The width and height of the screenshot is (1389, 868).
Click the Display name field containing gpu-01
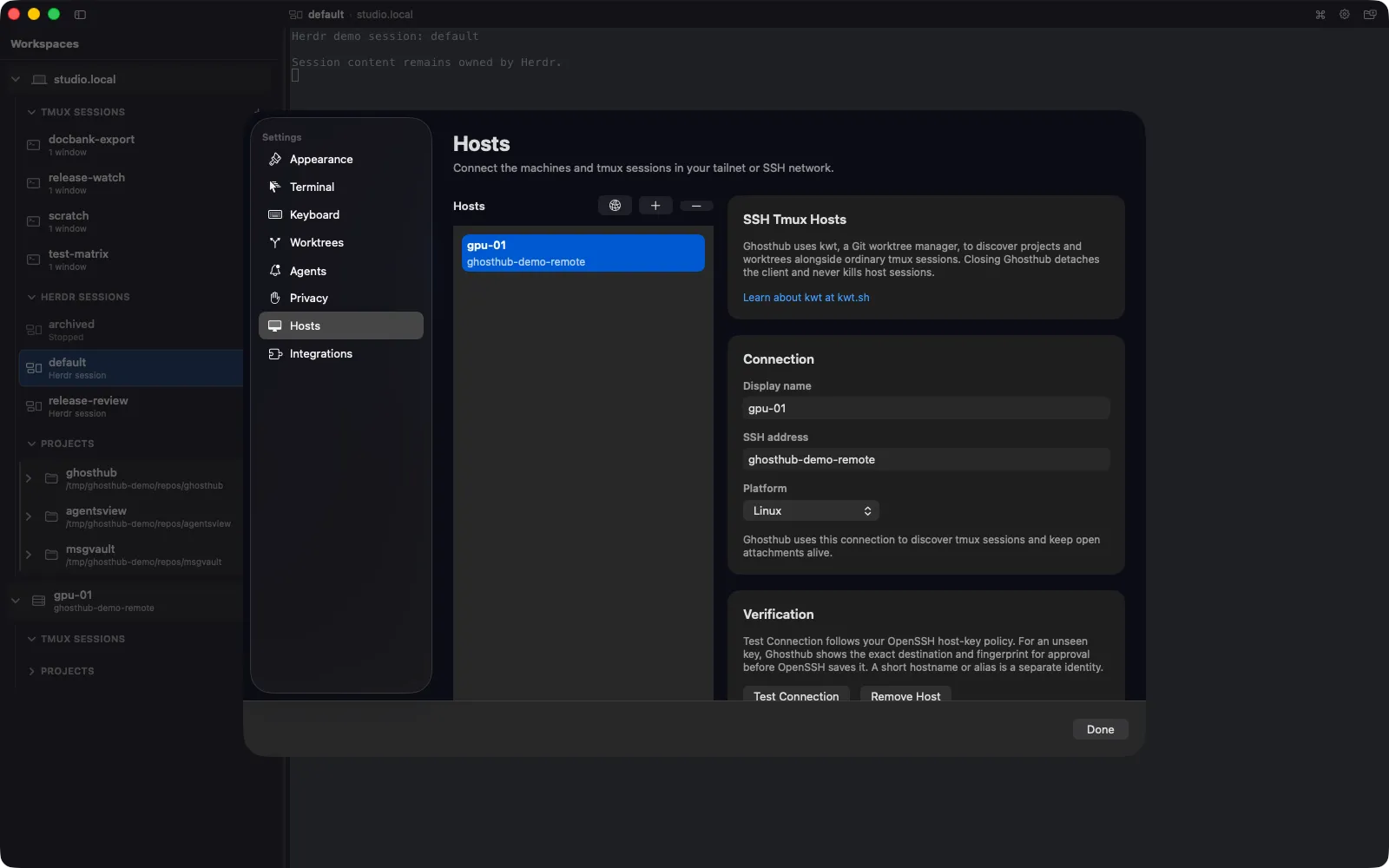point(926,409)
